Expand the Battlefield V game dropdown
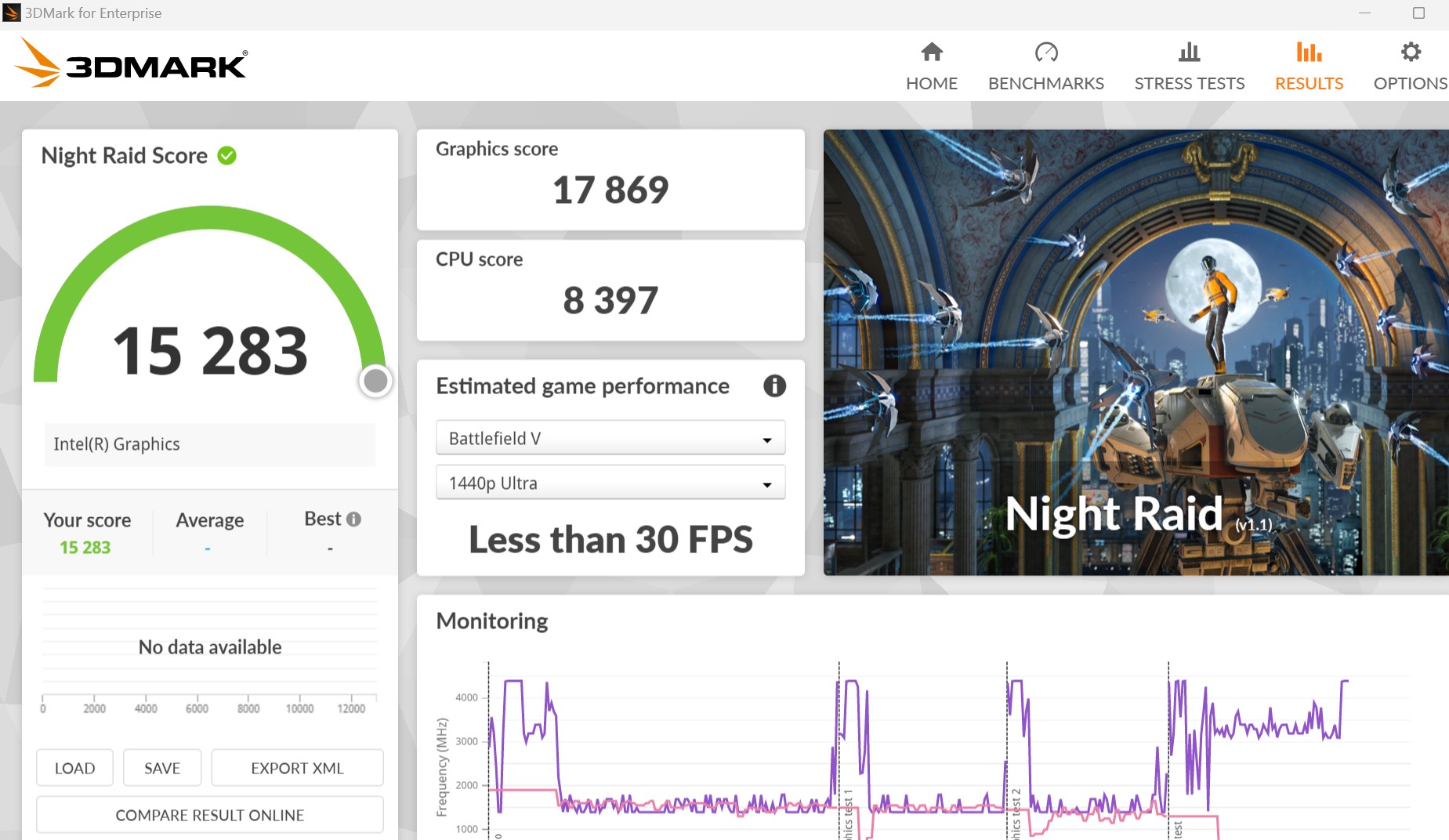 [x=610, y=439]
